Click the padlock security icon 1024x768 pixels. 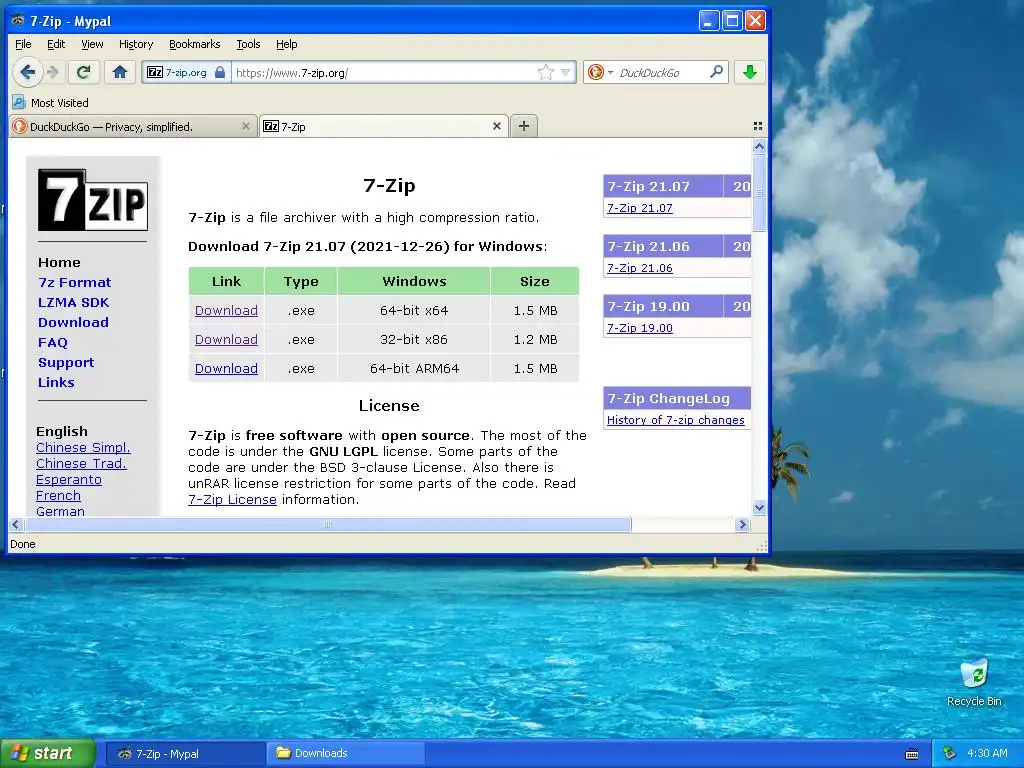point(220,72)
